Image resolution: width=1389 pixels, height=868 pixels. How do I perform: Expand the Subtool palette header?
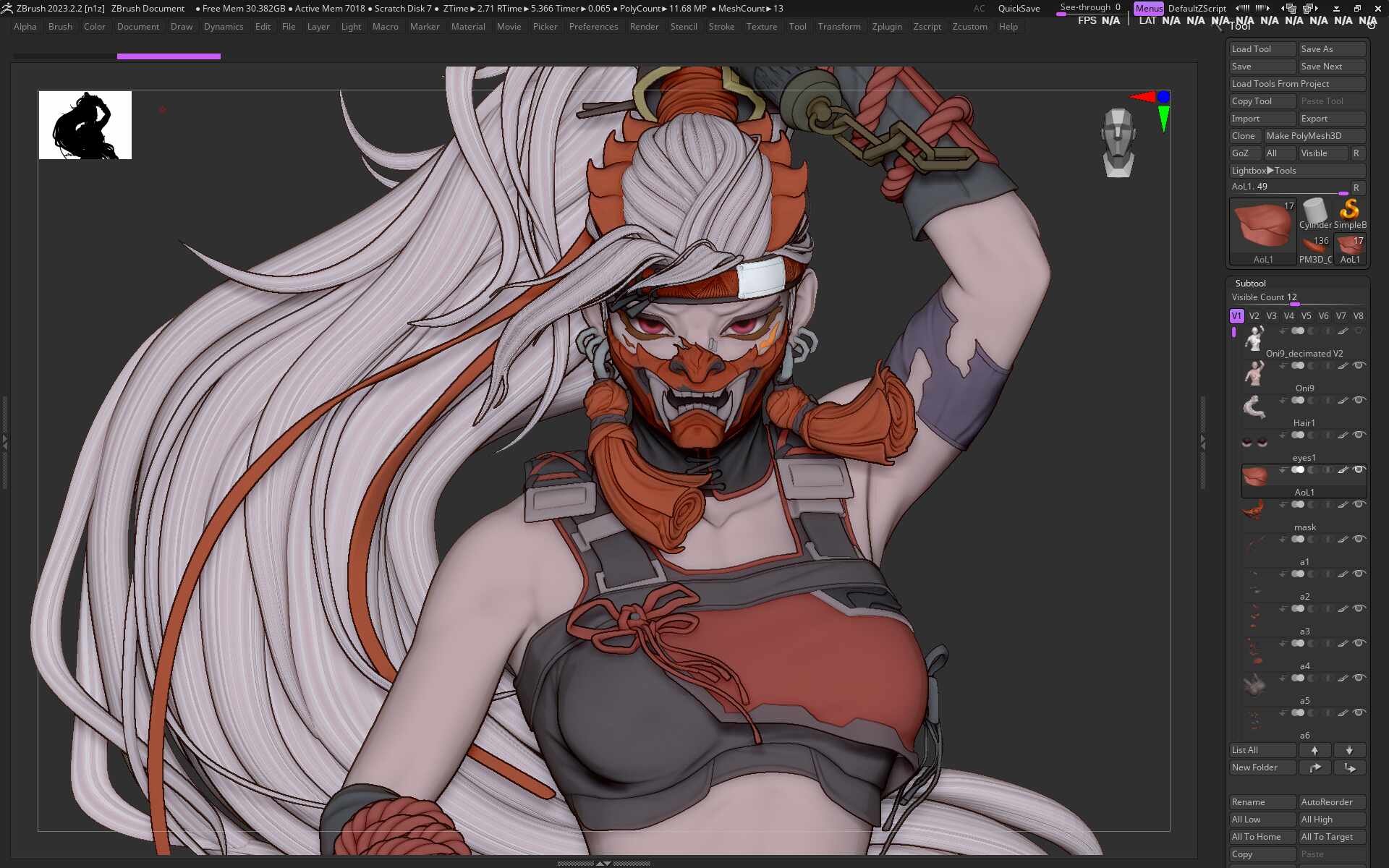click(1250, 283)
